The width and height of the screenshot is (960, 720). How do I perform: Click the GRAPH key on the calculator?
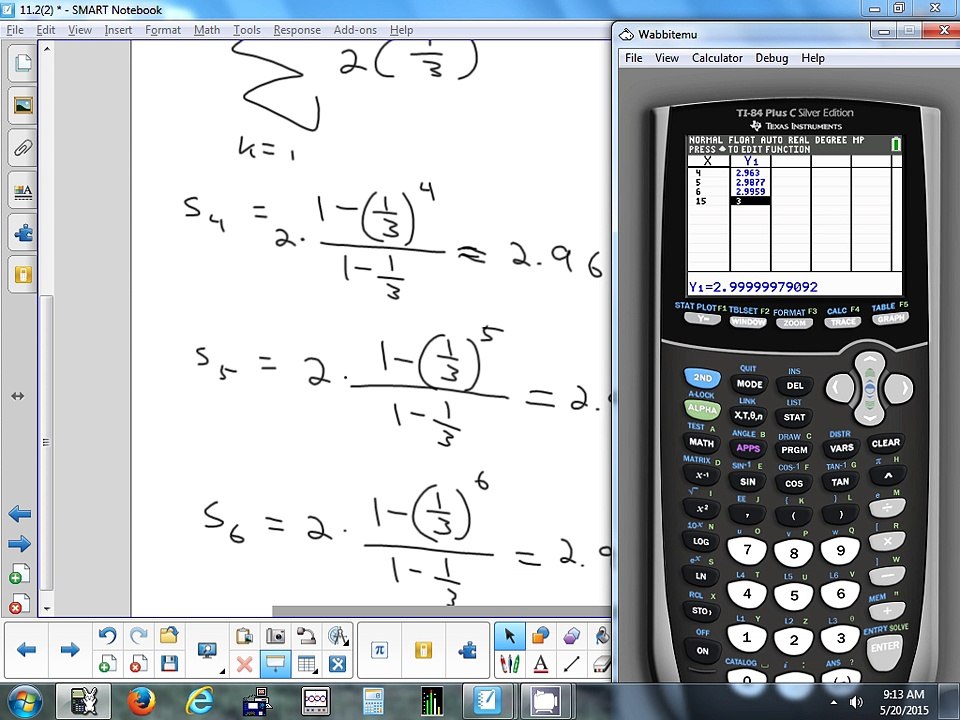(891, 319)
